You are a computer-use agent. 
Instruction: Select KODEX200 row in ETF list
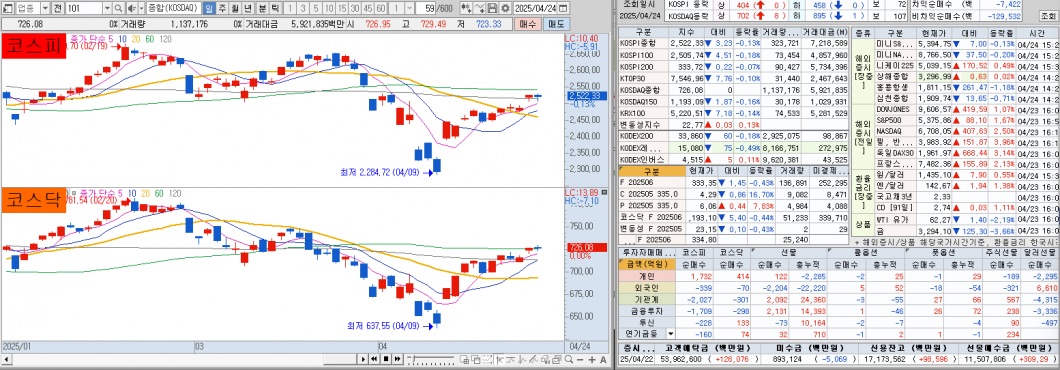[733, 136]
